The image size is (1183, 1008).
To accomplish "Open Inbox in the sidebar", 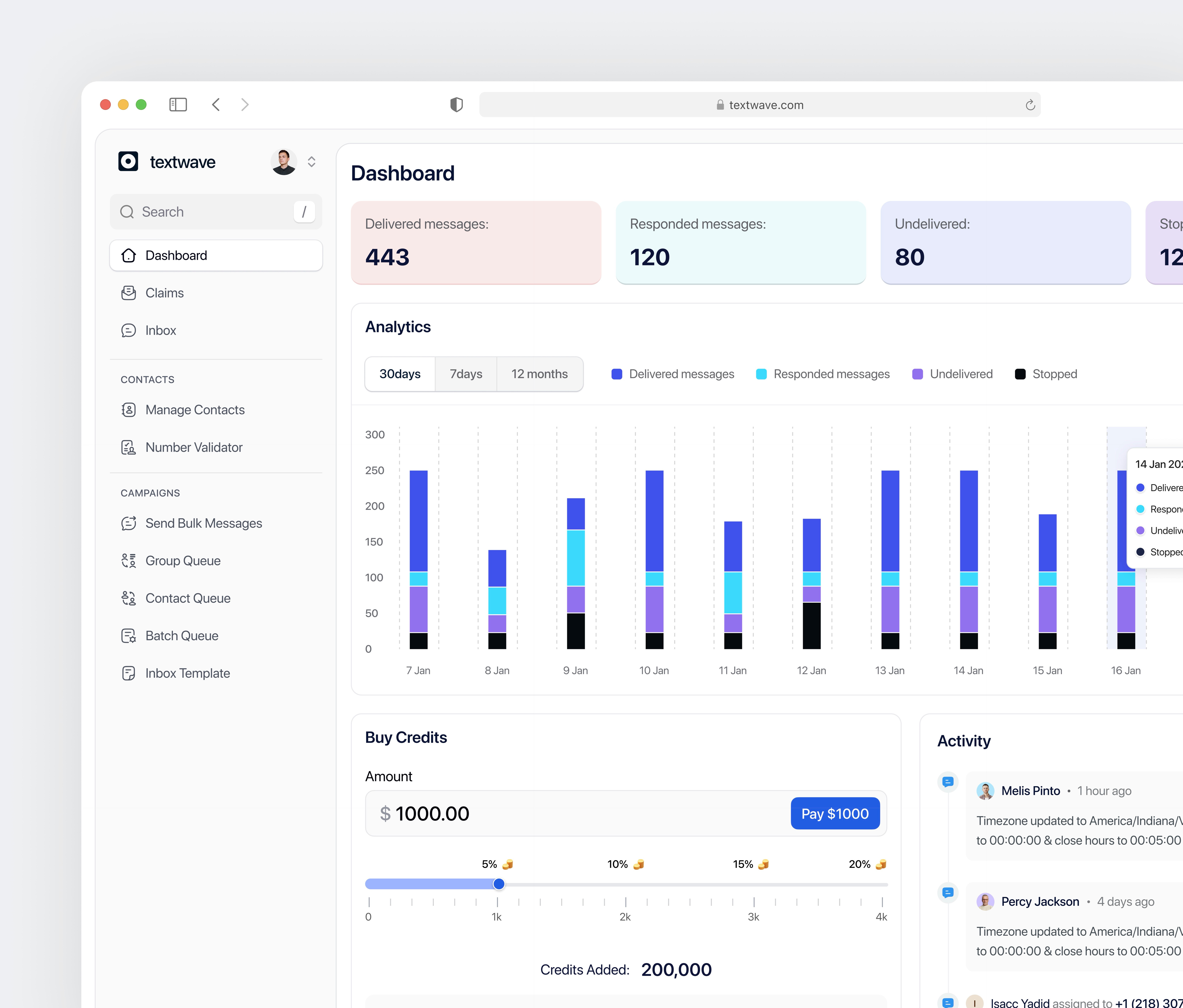I will [216, 331].
